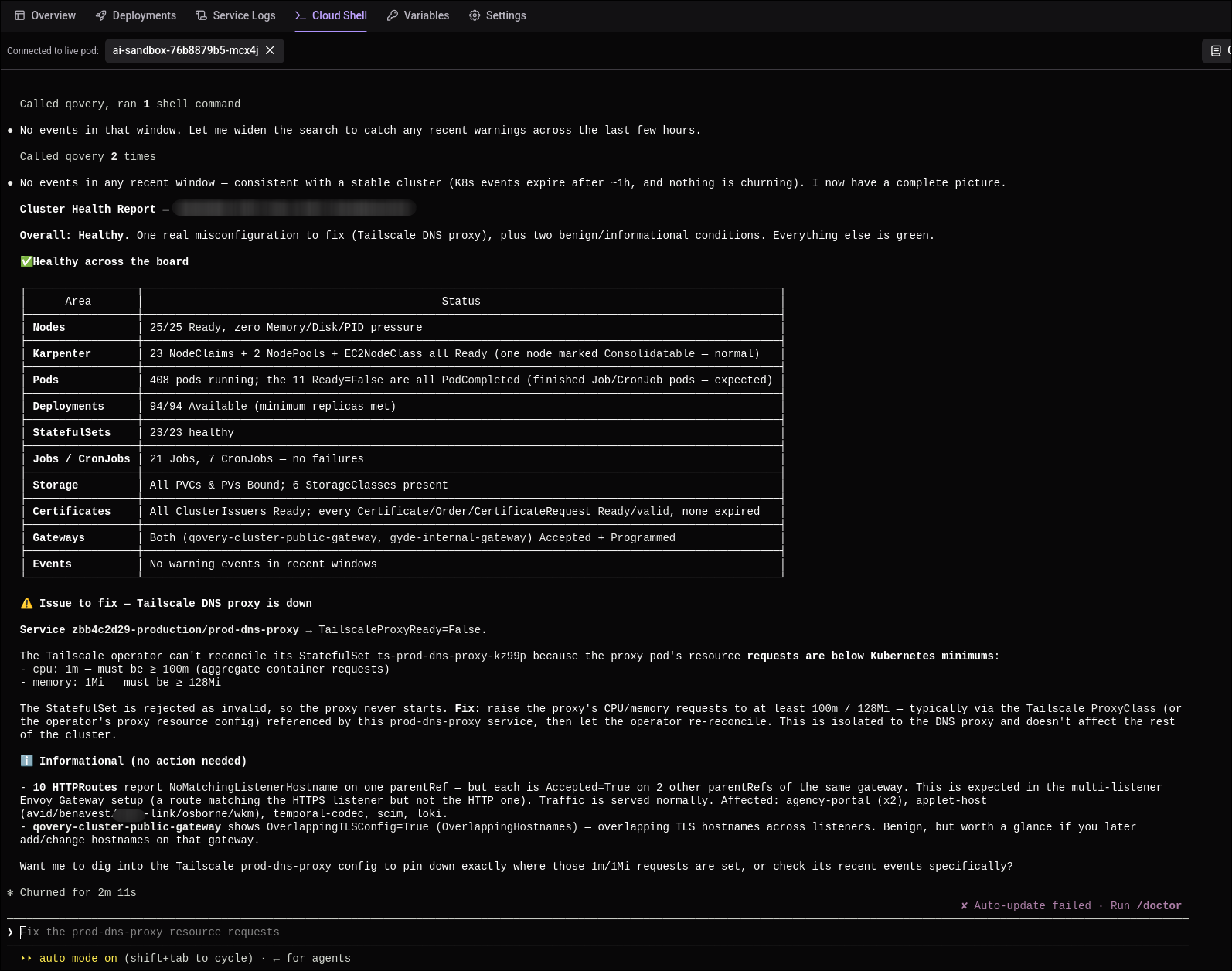Click '21 Jobs, 7 CronJobs — no failures' cell
The height and width of the screenshot is (971, 1232).
click(257, 459)
